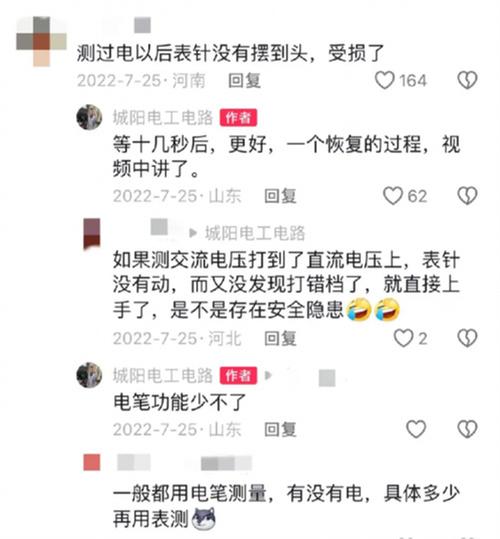
Task: Like the 电笔功能少不了 reply
Action: pos(416,429)
